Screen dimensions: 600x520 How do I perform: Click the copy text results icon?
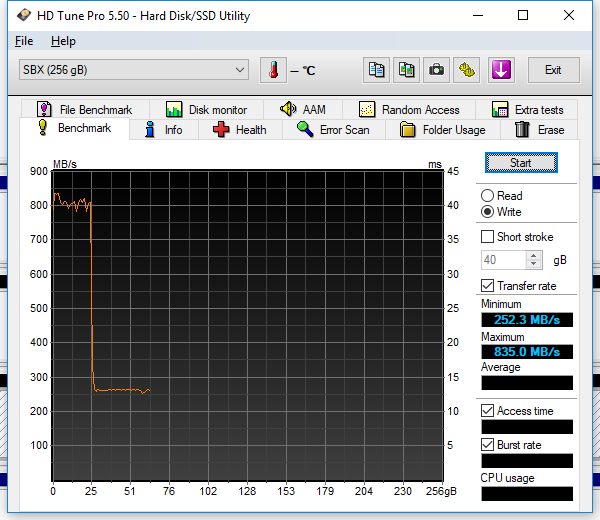tap(376, 70)
